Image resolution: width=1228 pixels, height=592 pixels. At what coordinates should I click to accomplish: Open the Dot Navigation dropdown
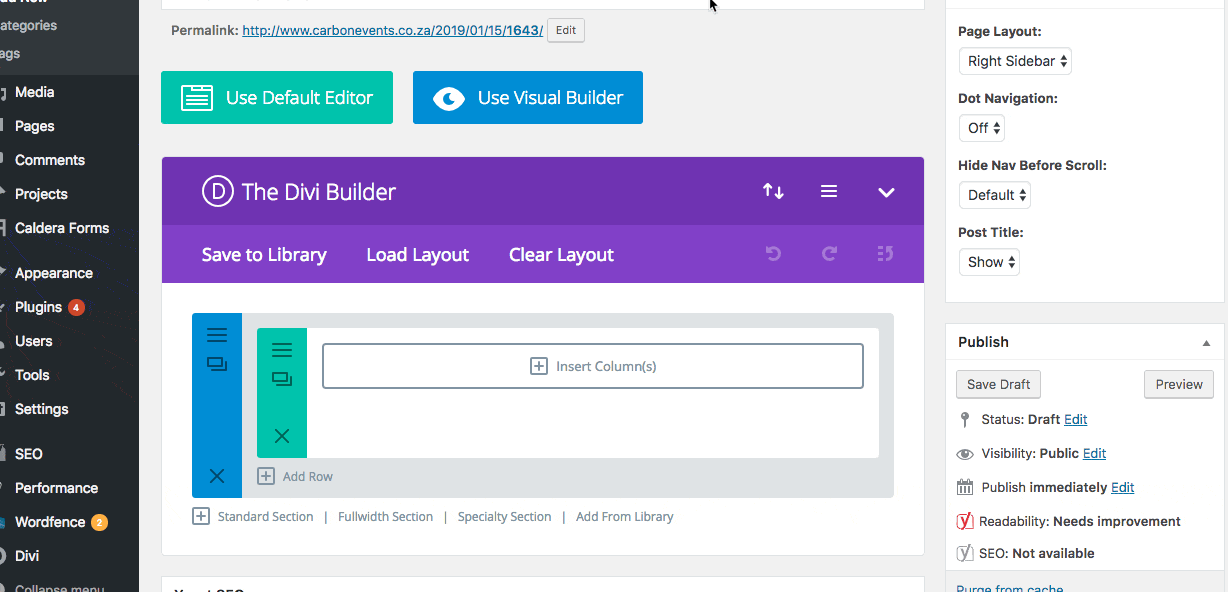[x=981, y=128]
